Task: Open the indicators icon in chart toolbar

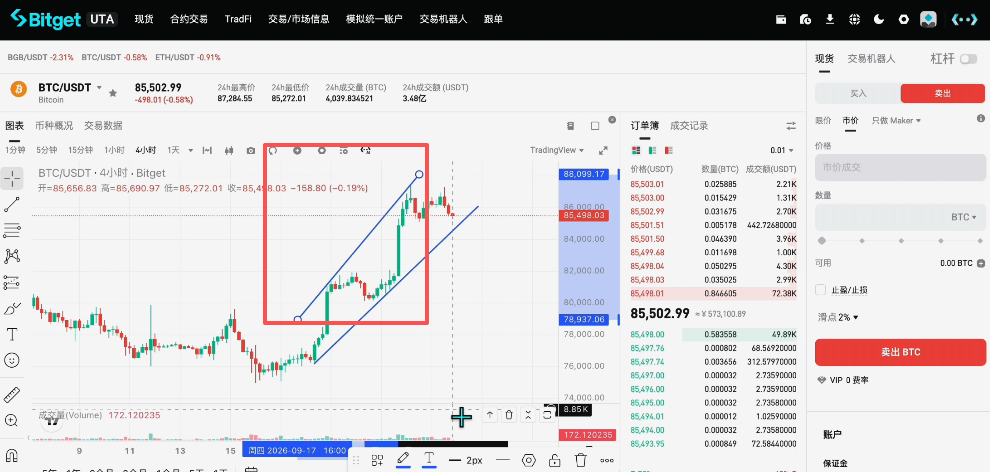Action: 207,150
